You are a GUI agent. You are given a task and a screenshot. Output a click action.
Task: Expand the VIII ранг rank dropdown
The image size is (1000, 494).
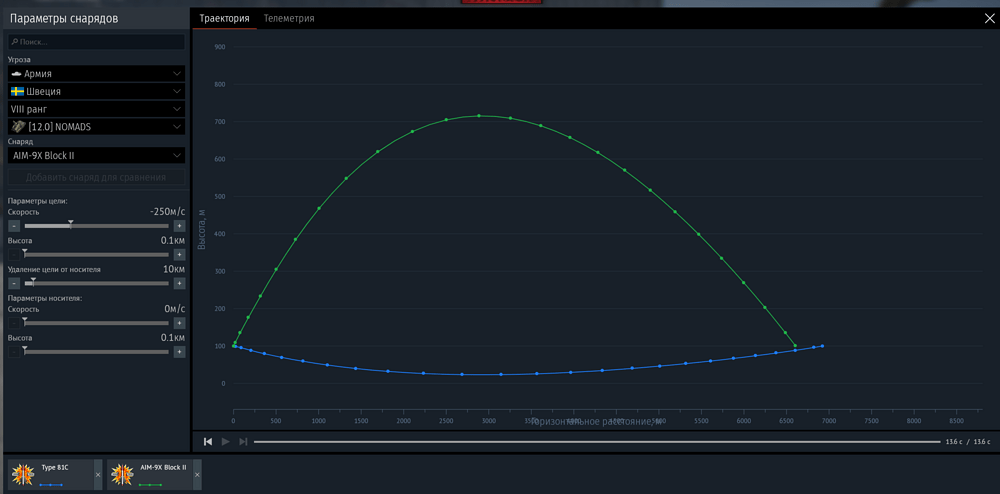coord(97,109)
